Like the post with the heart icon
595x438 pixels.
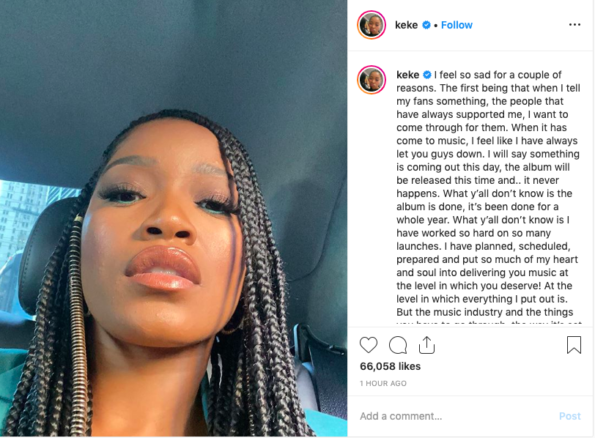(x=368, y=345)
